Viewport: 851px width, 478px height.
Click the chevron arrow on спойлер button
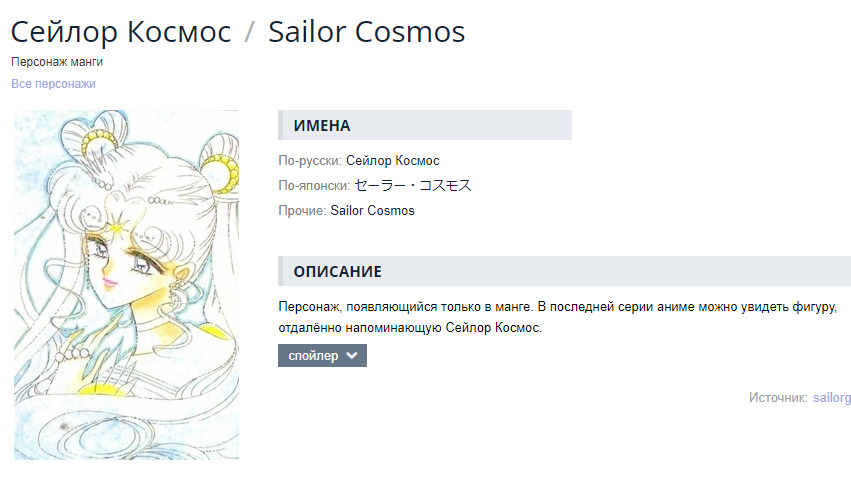351,356
